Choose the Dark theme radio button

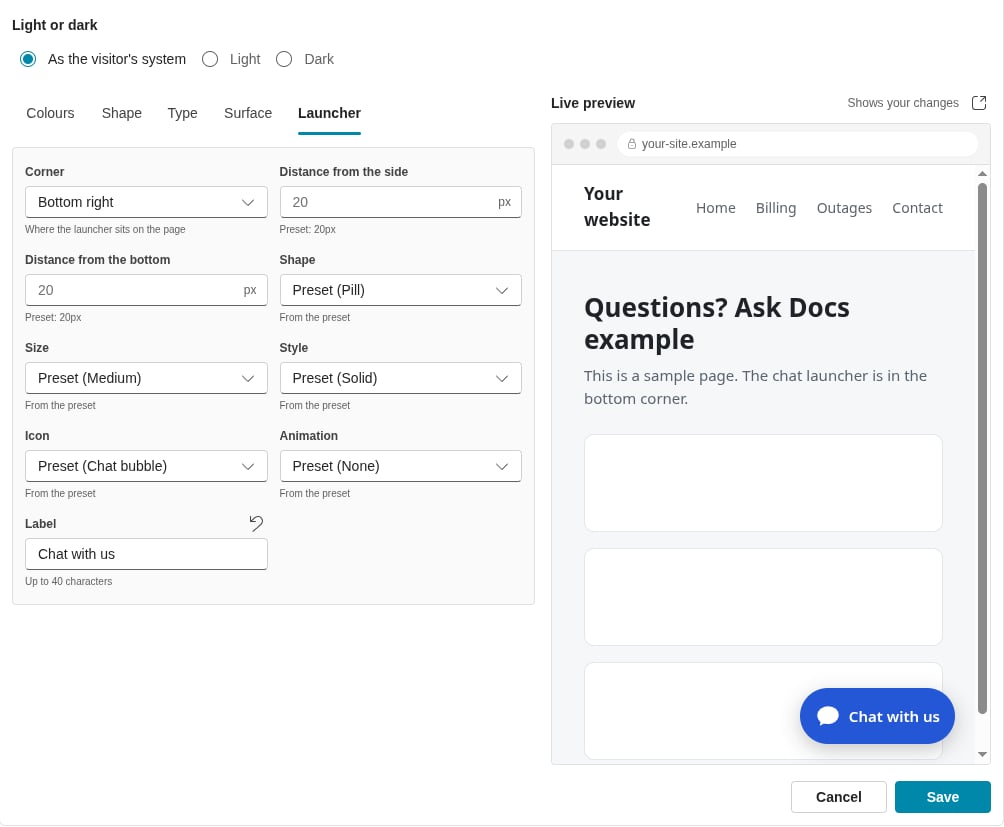coord(284,60)
